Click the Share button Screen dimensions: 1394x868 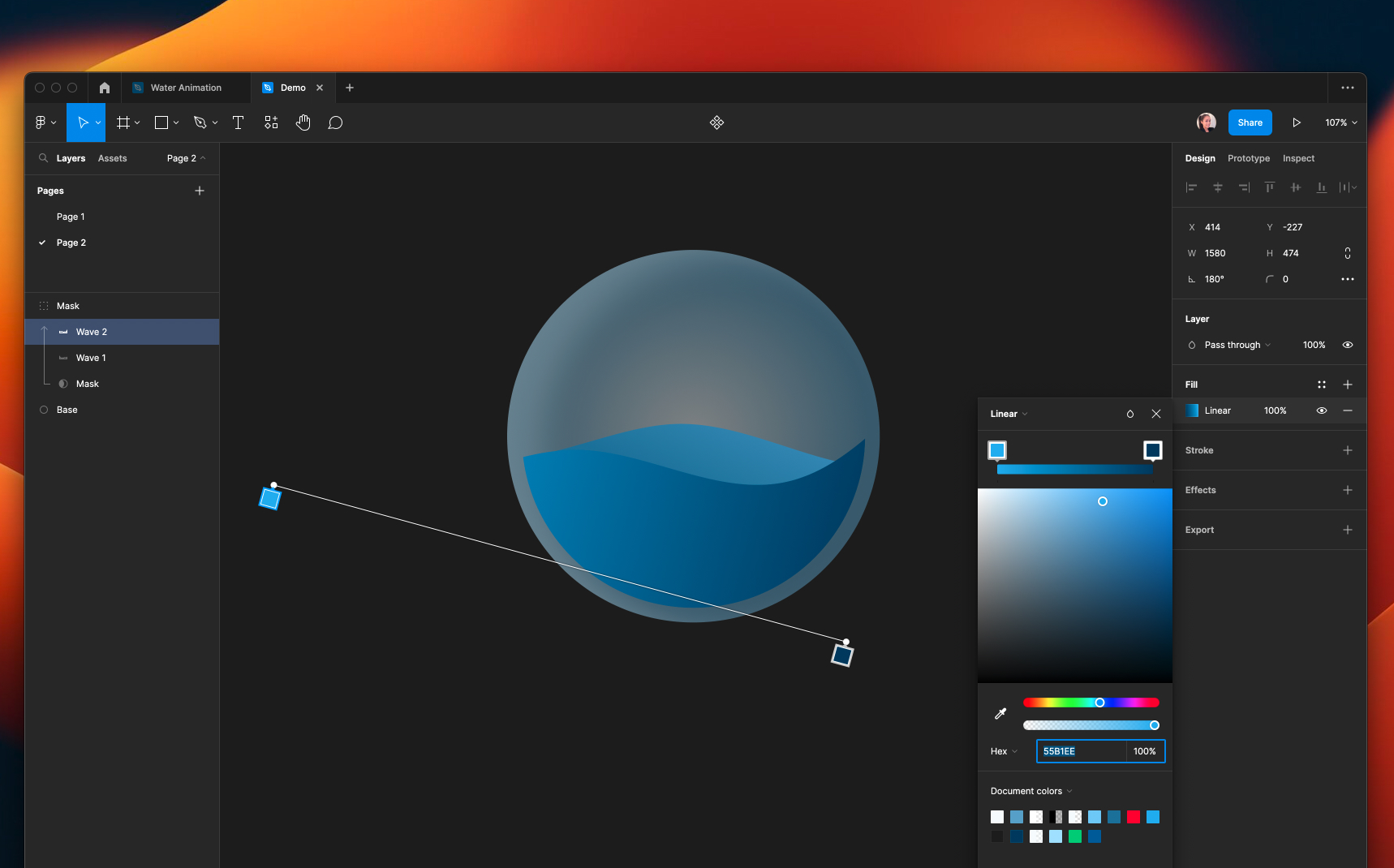pos(1250,122)
